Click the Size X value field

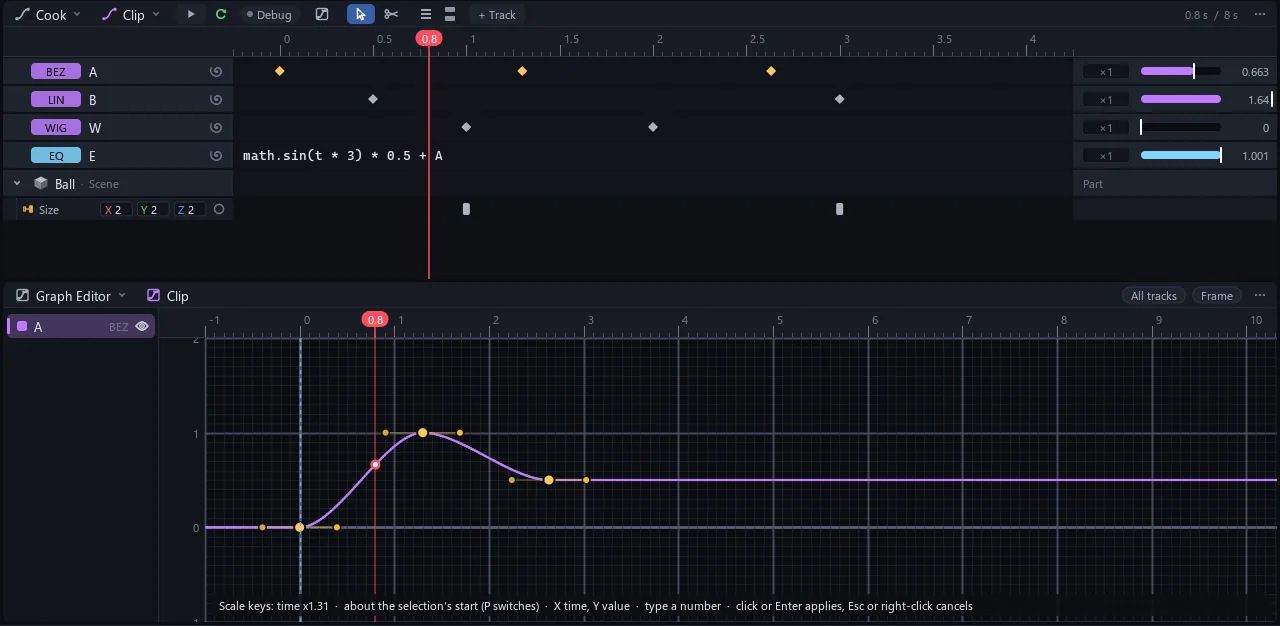point(116,210)
